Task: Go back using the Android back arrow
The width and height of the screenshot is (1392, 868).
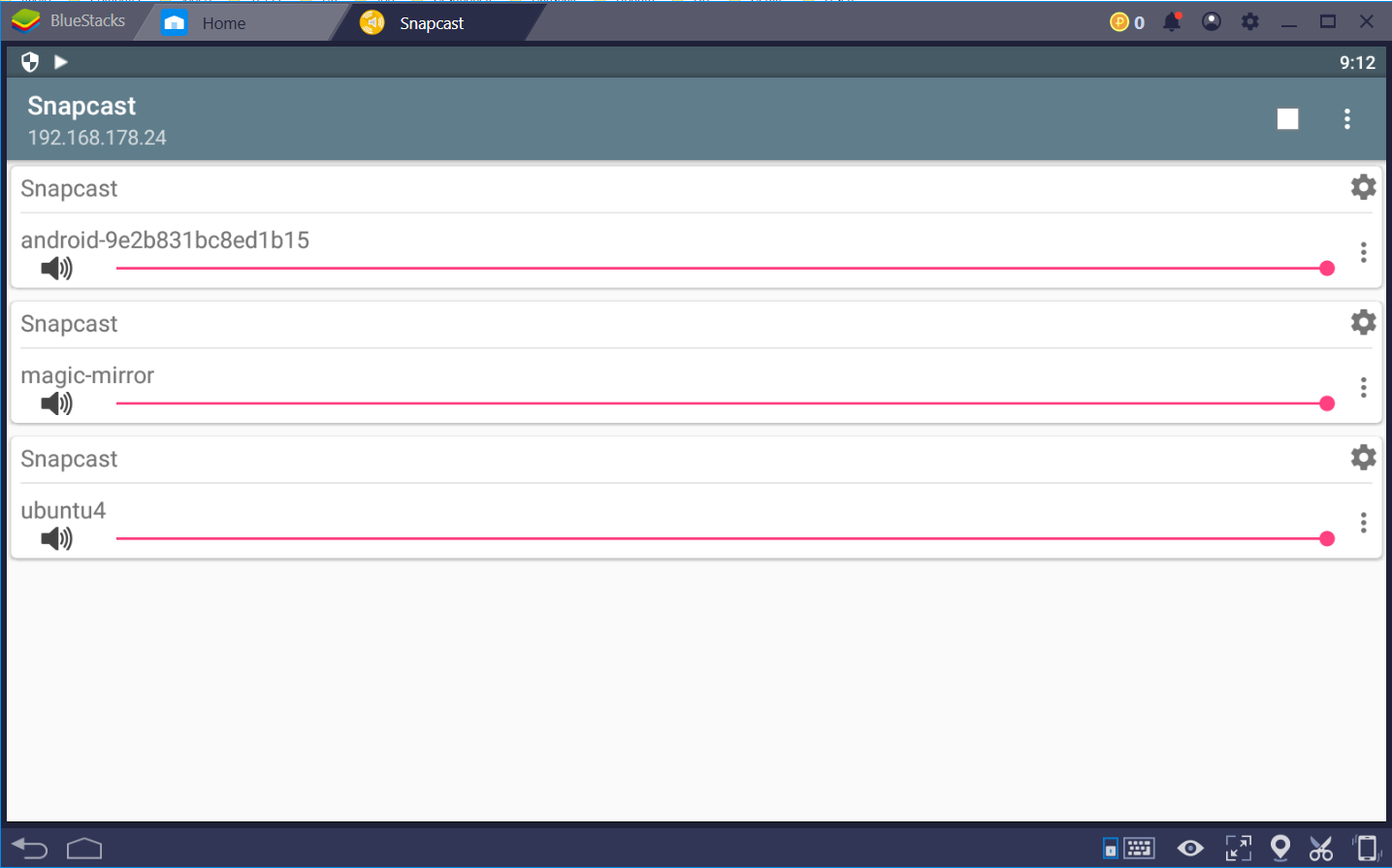Action: [30, 849]
